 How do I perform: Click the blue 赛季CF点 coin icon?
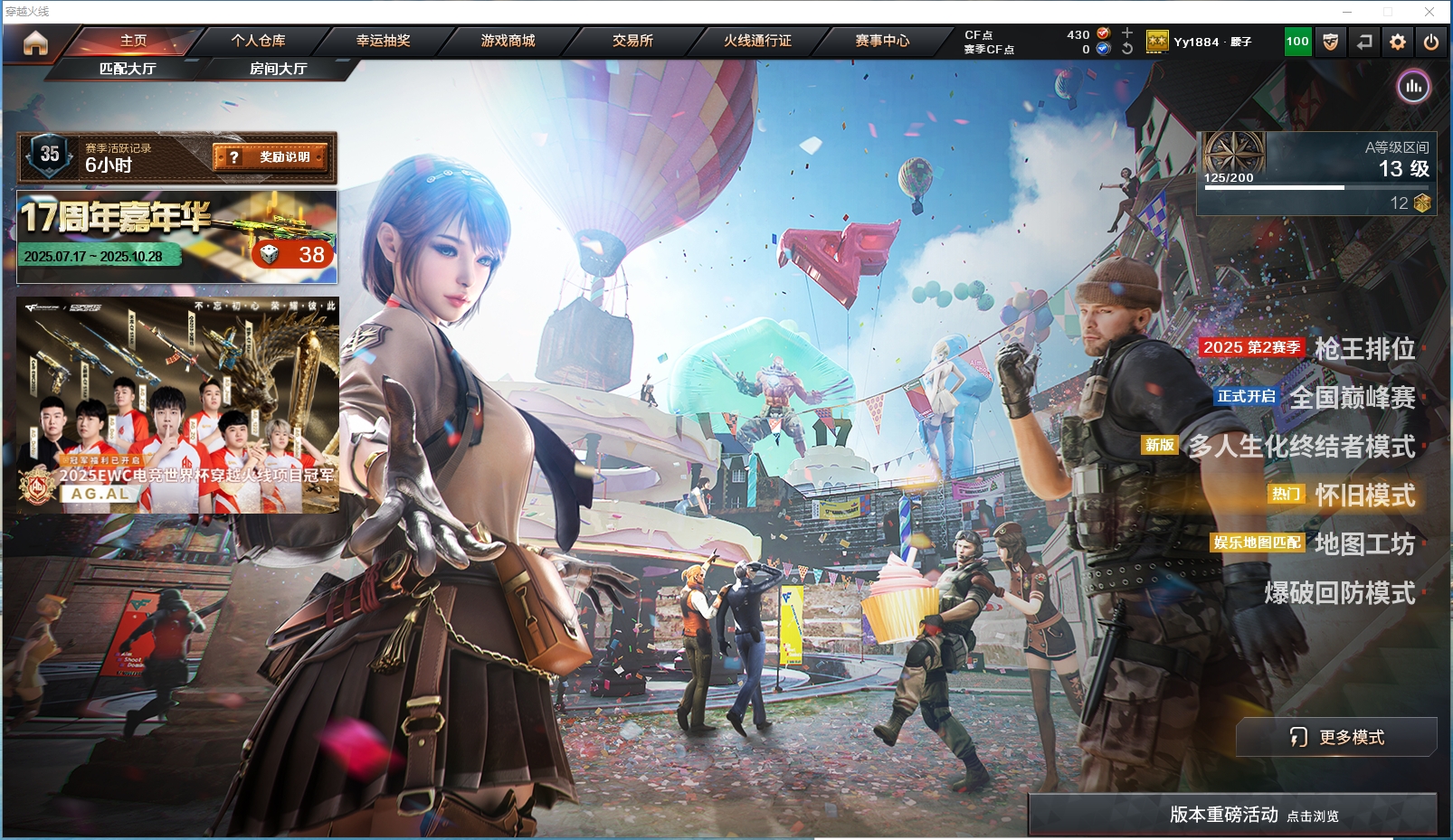1103,49
